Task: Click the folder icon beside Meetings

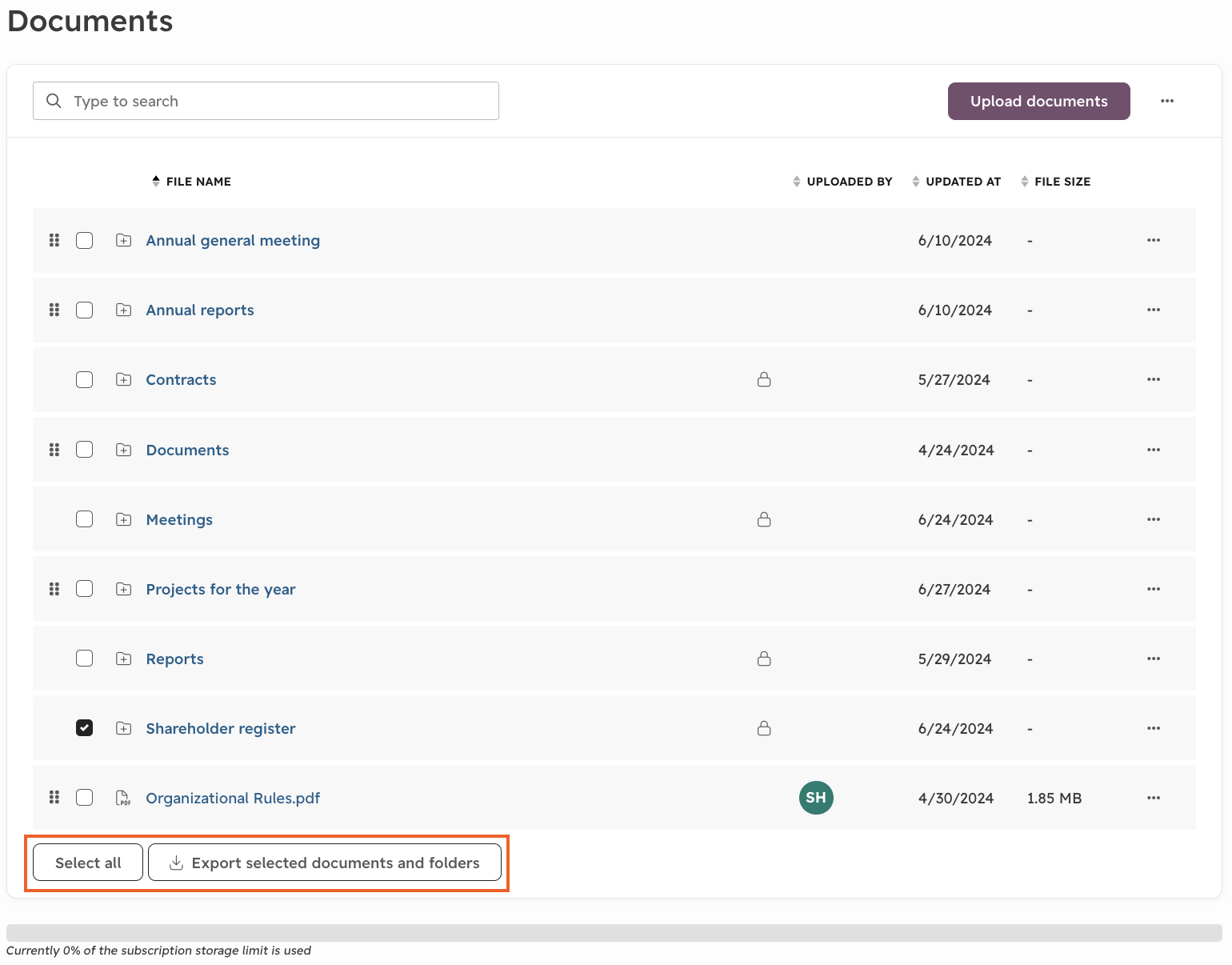Action: point(123,519)
